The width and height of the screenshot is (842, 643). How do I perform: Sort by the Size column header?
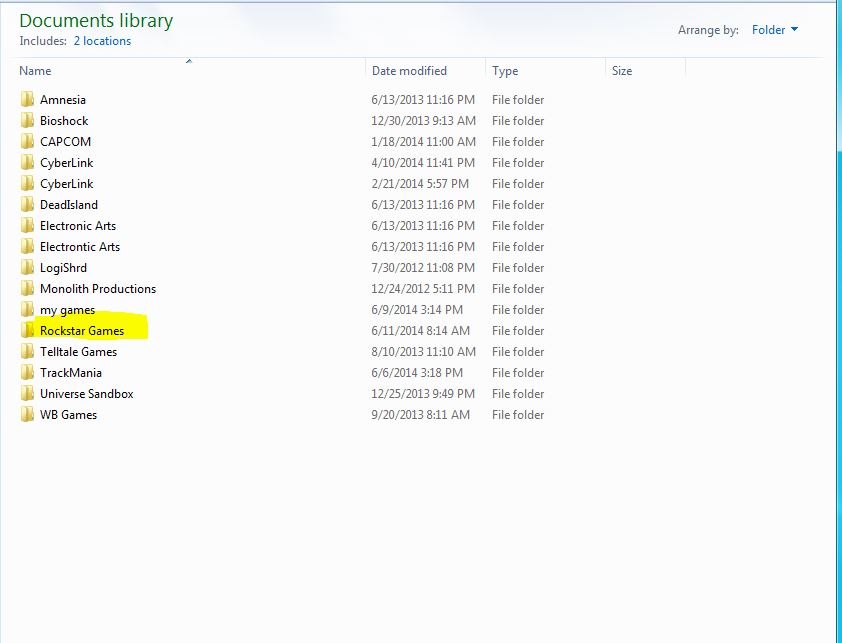coord(622,71)
